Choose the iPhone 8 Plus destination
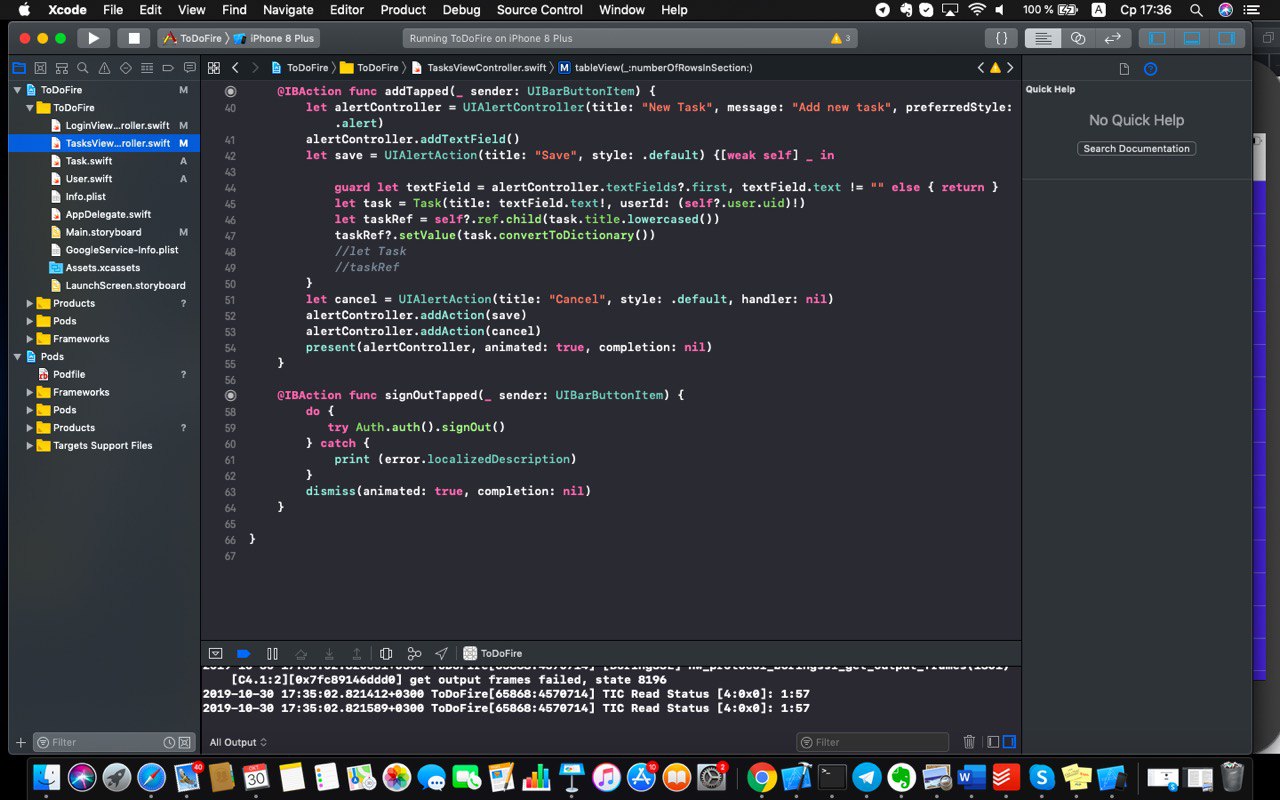Image resolution: width=1280 pixels, height=800 pixels. coord(274,38)
